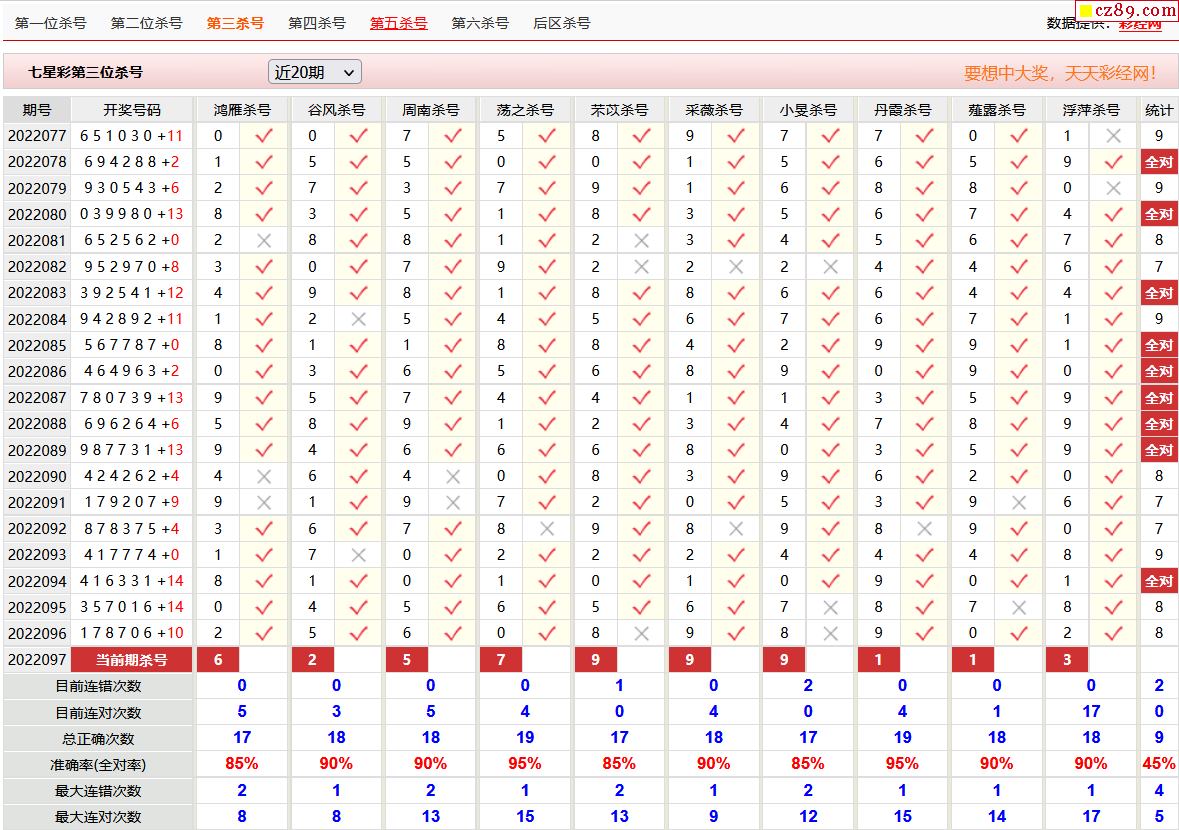Open the 近20期 period dropdown
The width and height of the screenshot is (1179, 830).
point(314,72)
